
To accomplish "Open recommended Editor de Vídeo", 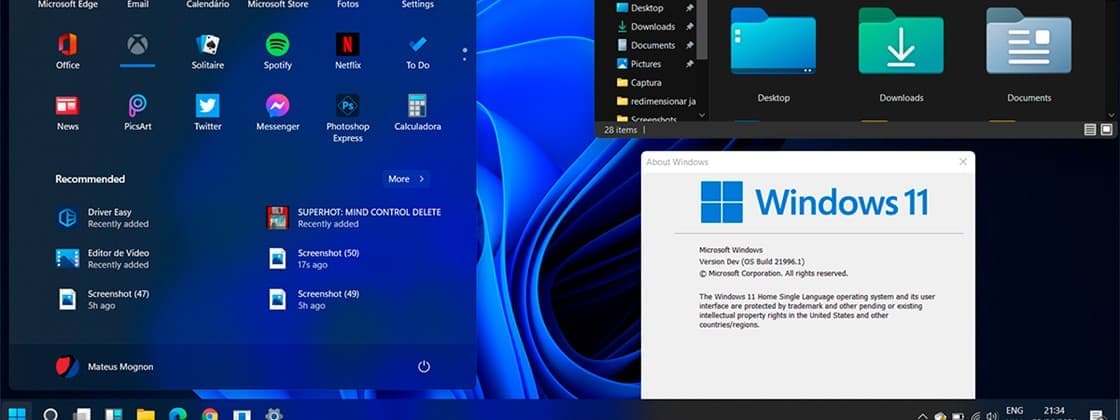I will tap(103, 259).
